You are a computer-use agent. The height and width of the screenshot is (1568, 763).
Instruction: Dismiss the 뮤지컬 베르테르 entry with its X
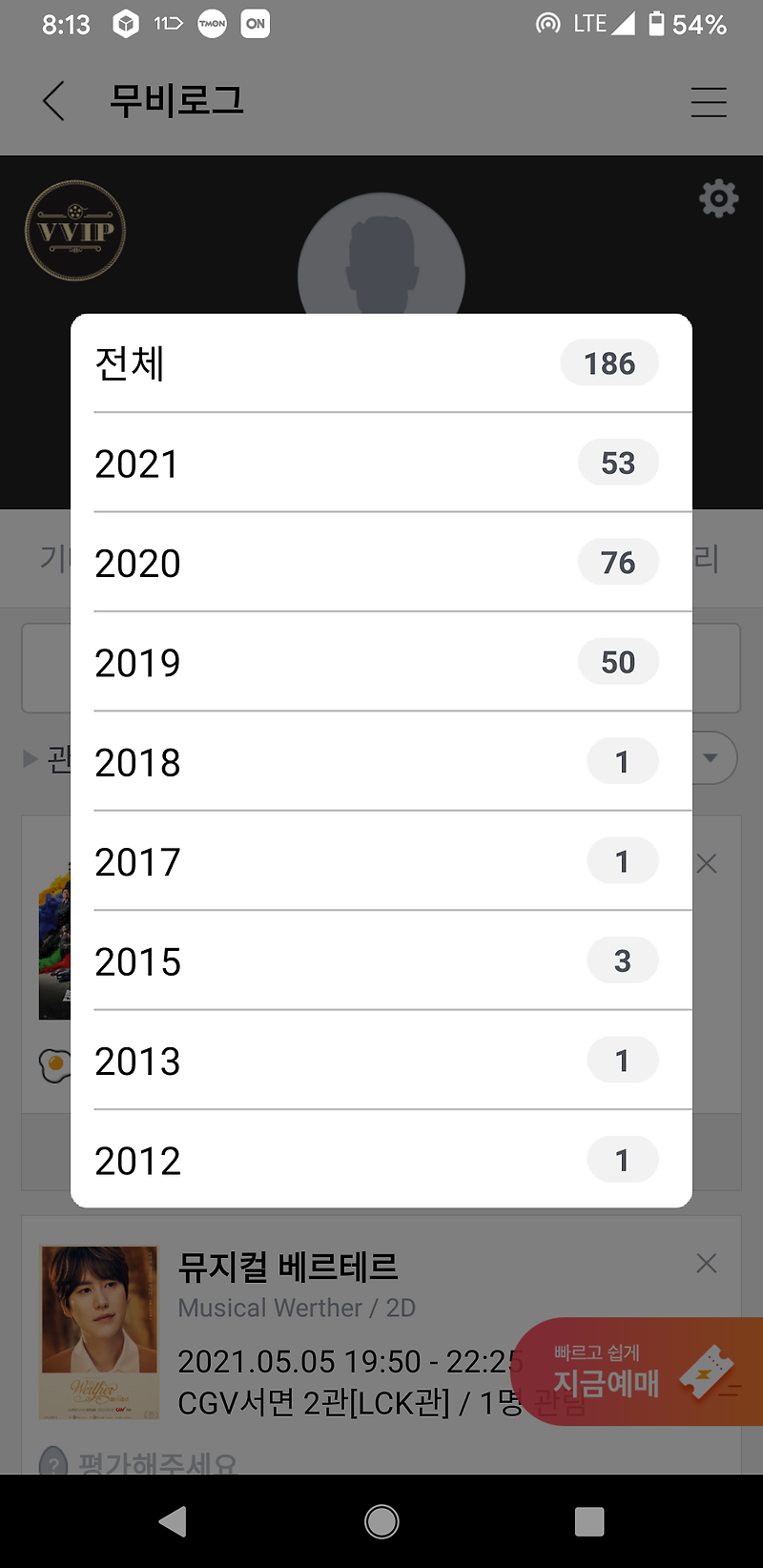pos(706,1262)
